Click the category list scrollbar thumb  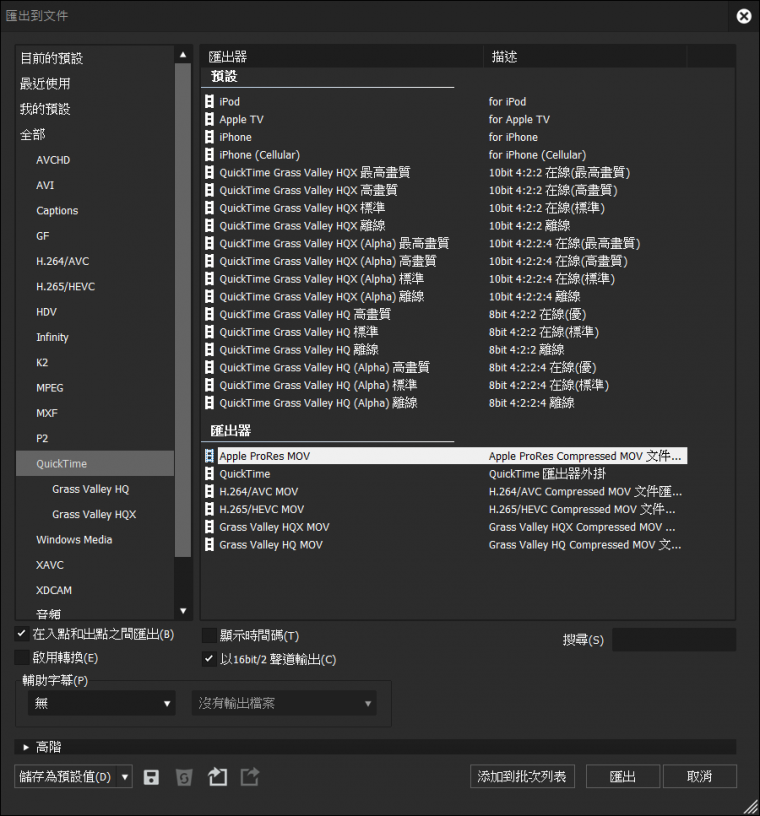(x=183, y=310)
